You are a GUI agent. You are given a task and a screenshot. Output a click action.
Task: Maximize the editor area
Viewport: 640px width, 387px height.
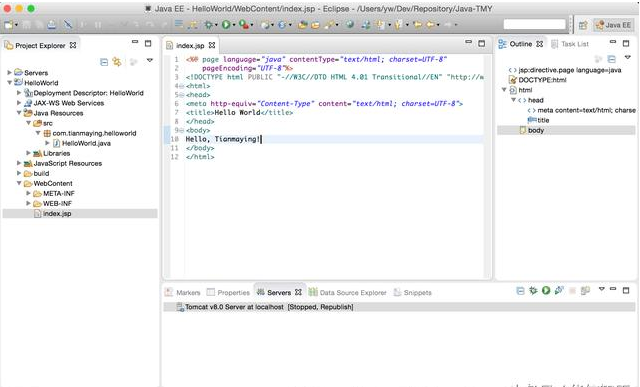point(482,43)
